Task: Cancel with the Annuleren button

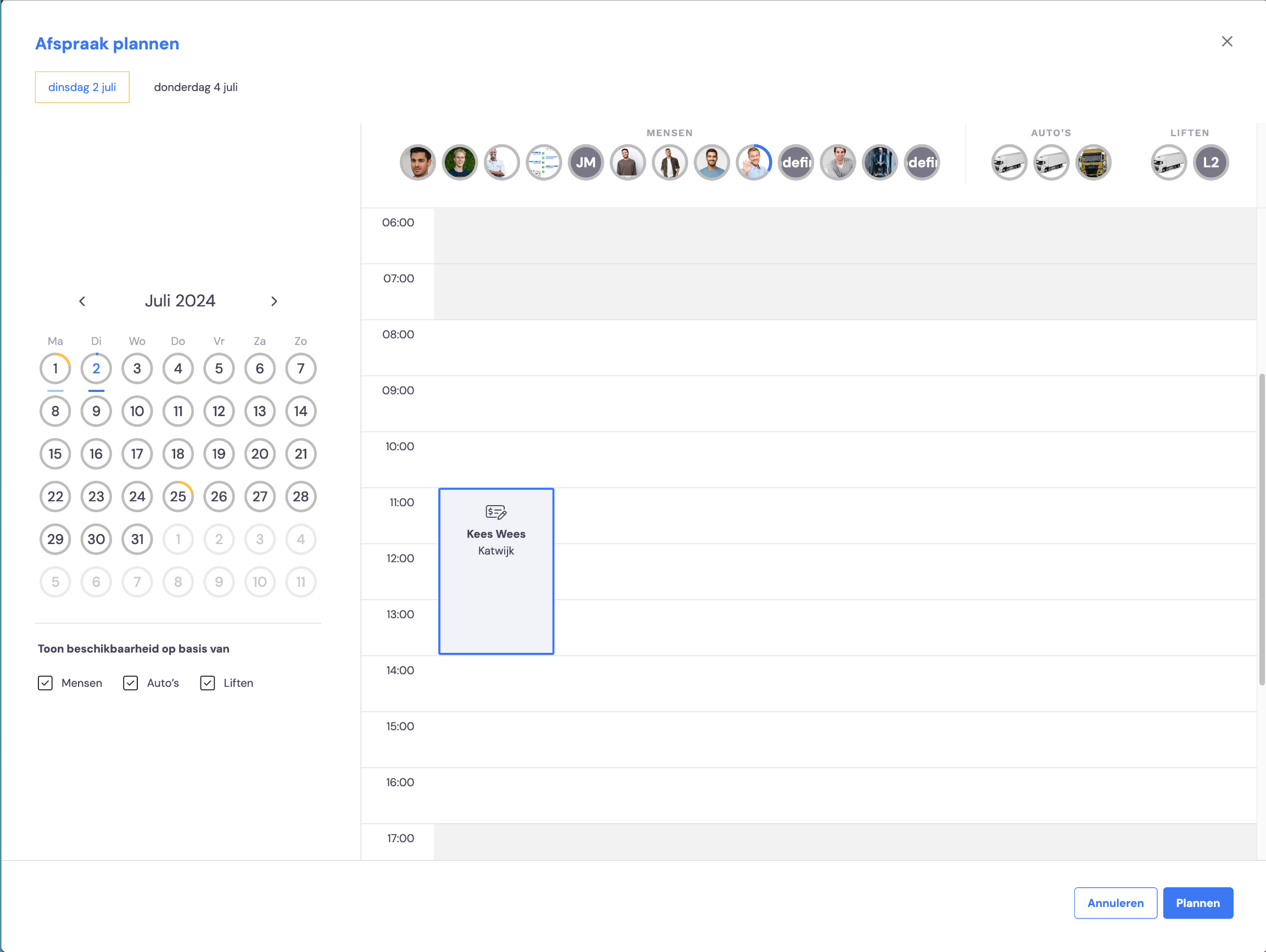Action: click(1116, 903)
